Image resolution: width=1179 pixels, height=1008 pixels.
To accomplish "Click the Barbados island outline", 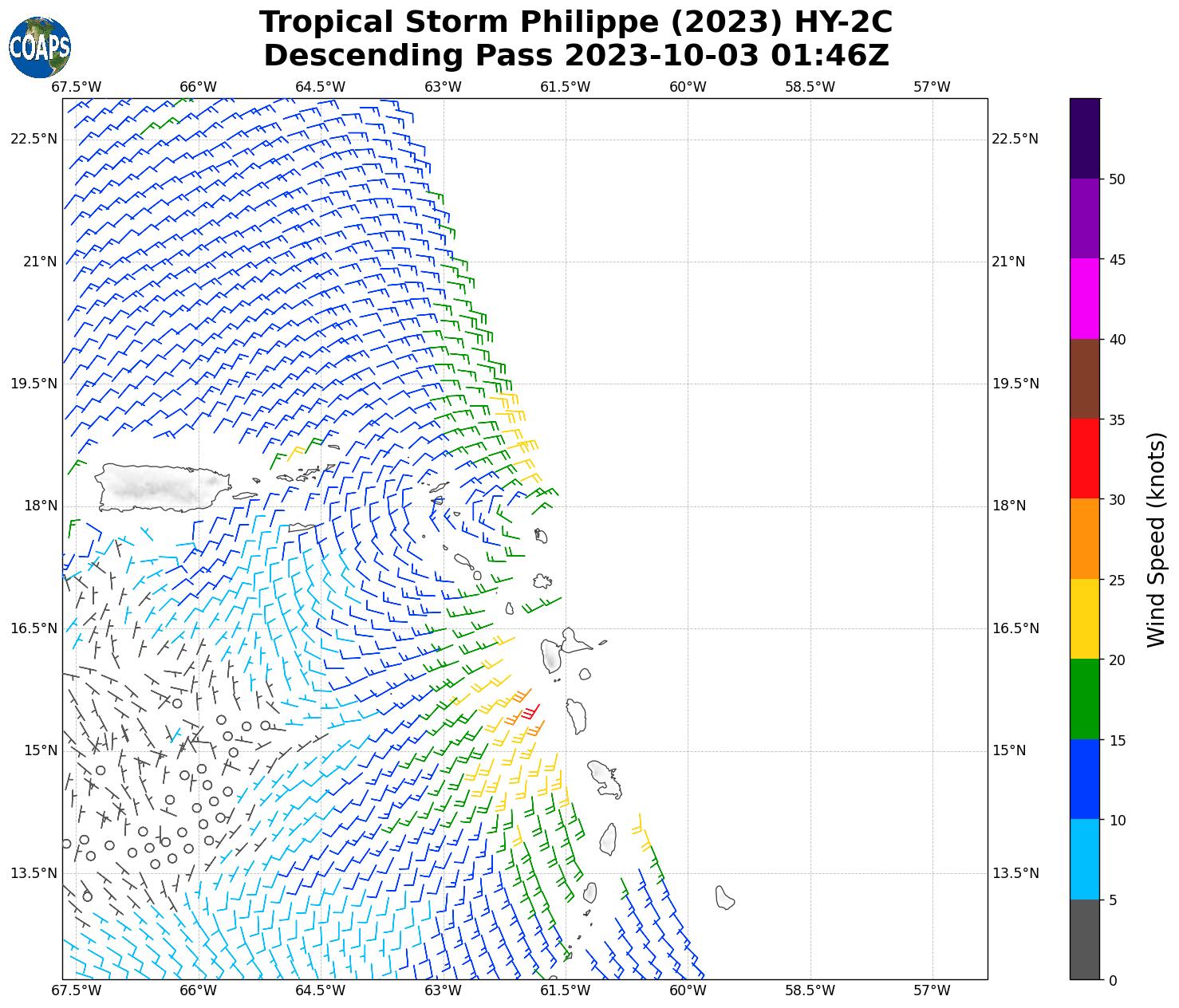I will point(724,897).
